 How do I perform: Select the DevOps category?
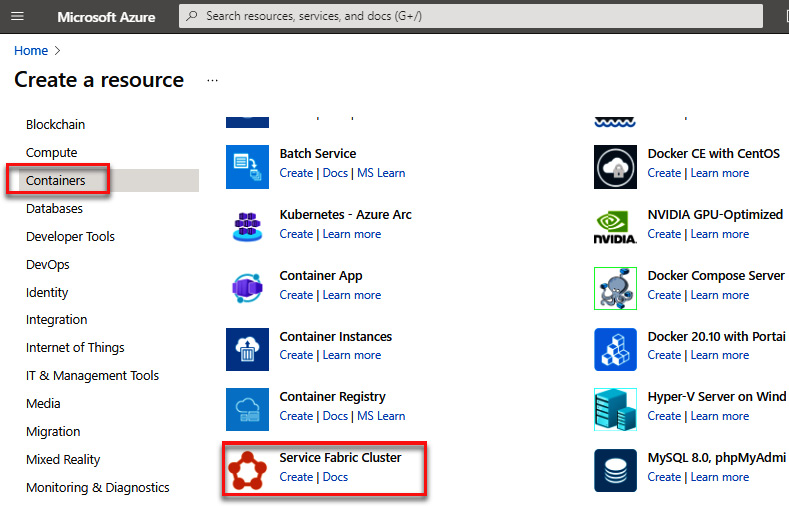47,265
